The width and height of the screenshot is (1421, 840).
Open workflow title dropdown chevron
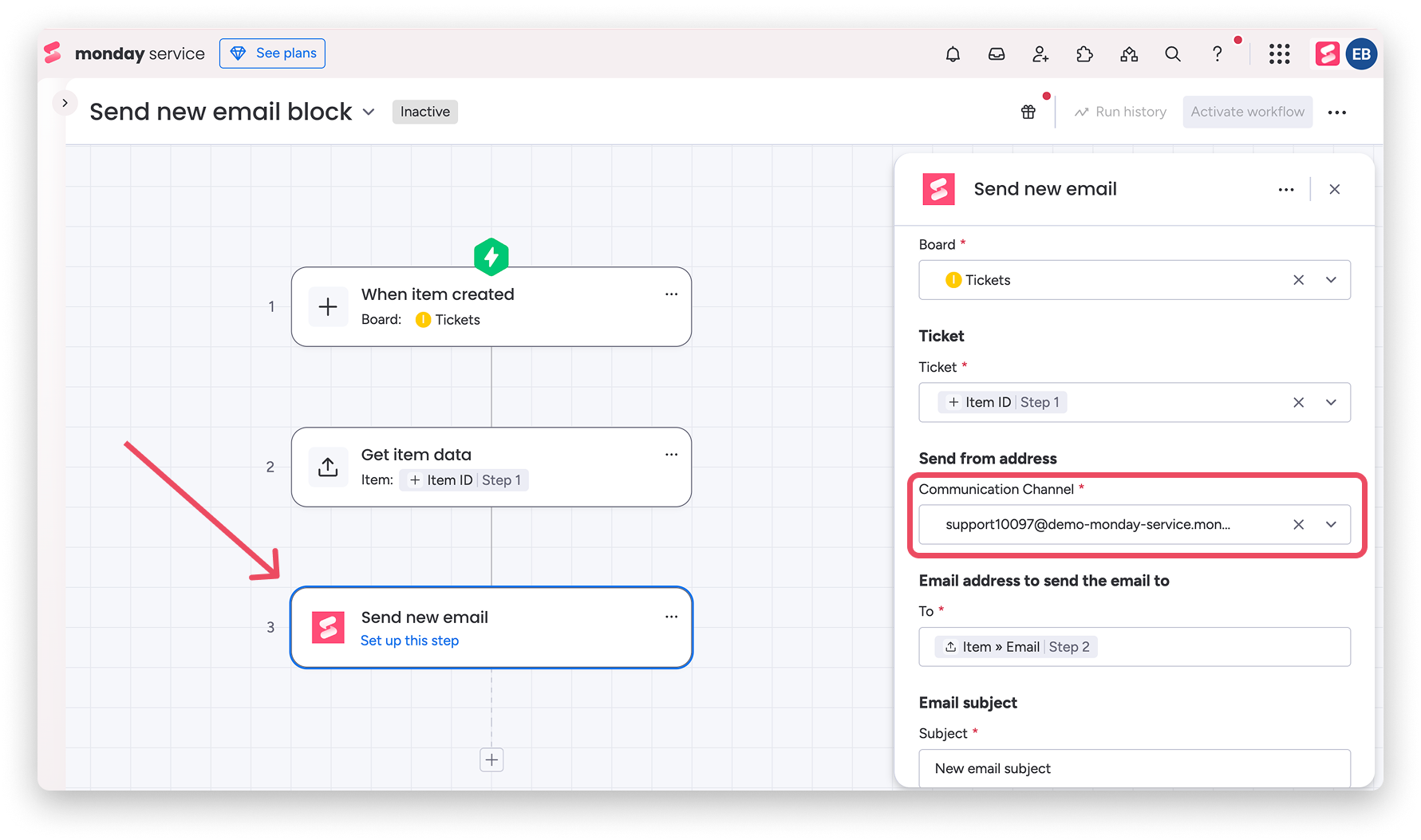click(369, 112)
